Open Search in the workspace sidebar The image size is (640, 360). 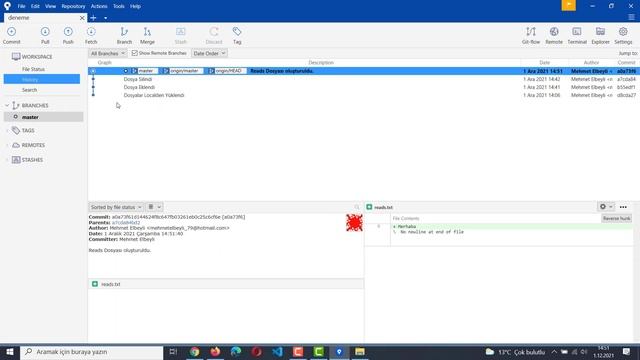coord(29,90)
